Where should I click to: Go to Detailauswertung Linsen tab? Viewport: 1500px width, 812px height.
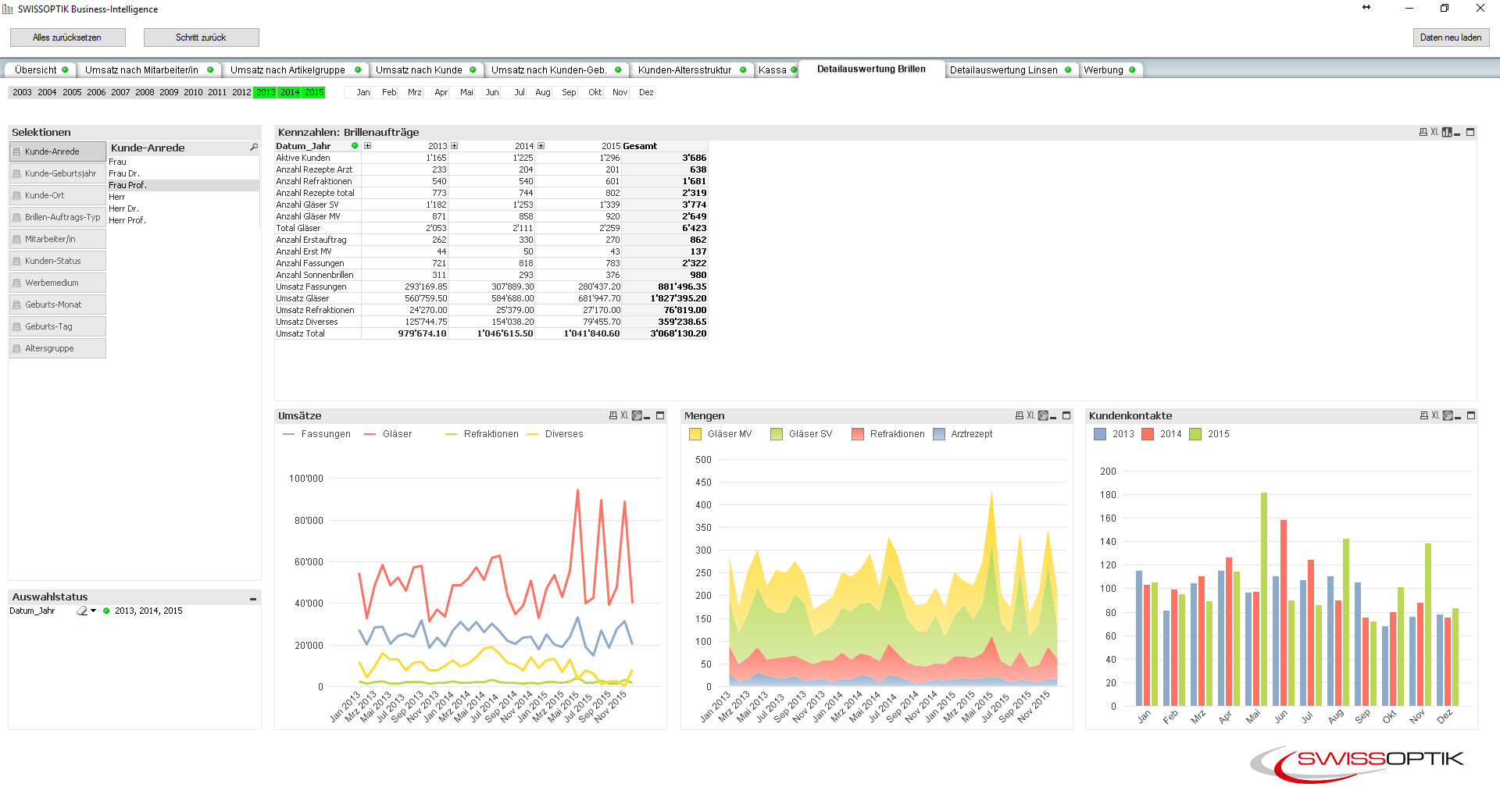click(x=1010, y=69)
